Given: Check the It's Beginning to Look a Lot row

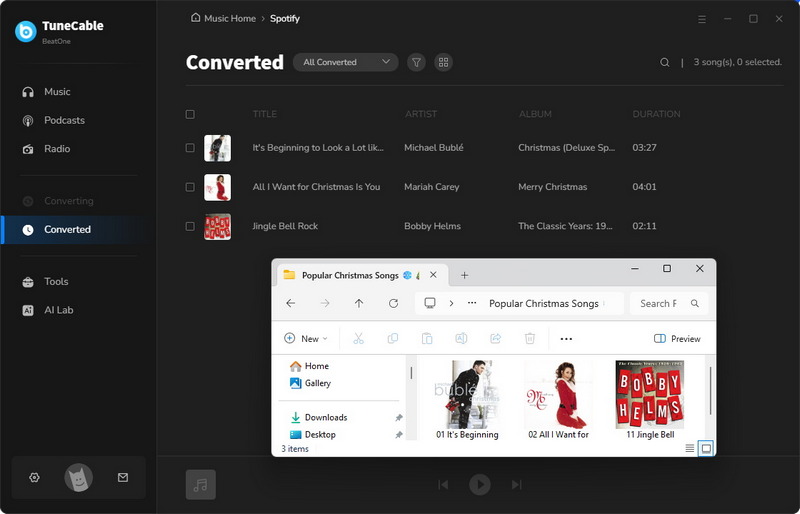Looking at the screenshot, I should coord(190,148).
